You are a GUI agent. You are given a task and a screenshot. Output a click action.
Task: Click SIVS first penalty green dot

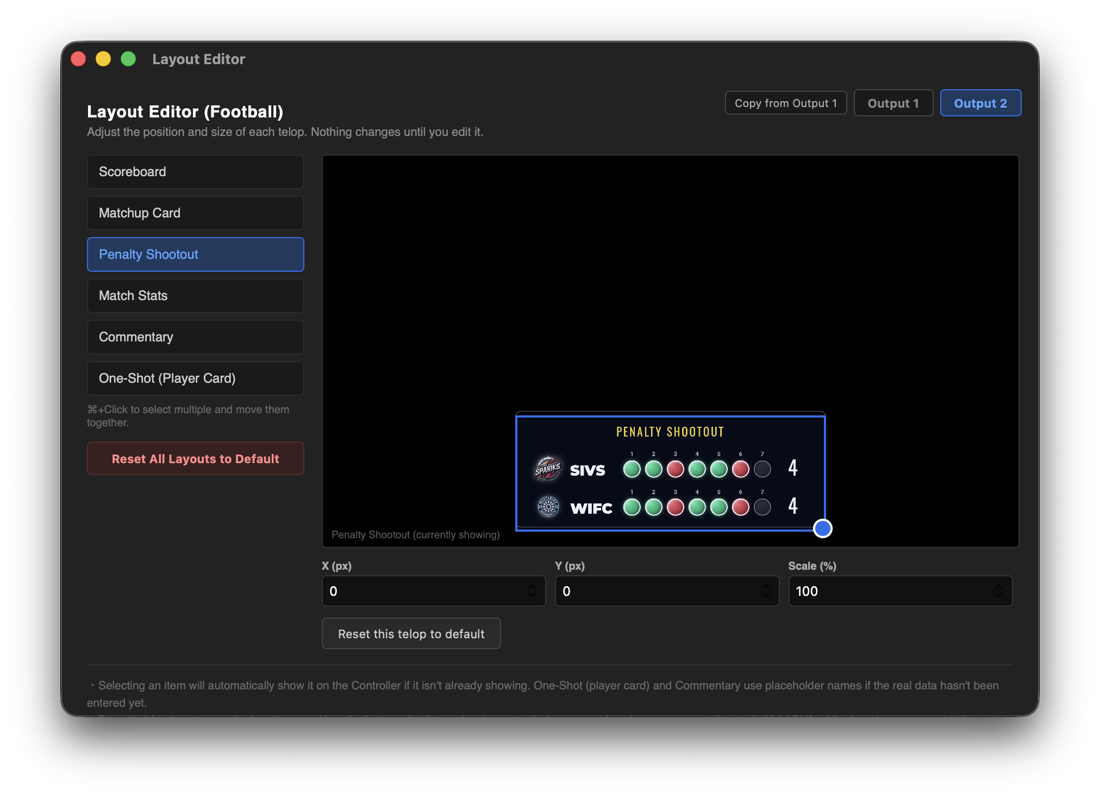click(631, 469)
